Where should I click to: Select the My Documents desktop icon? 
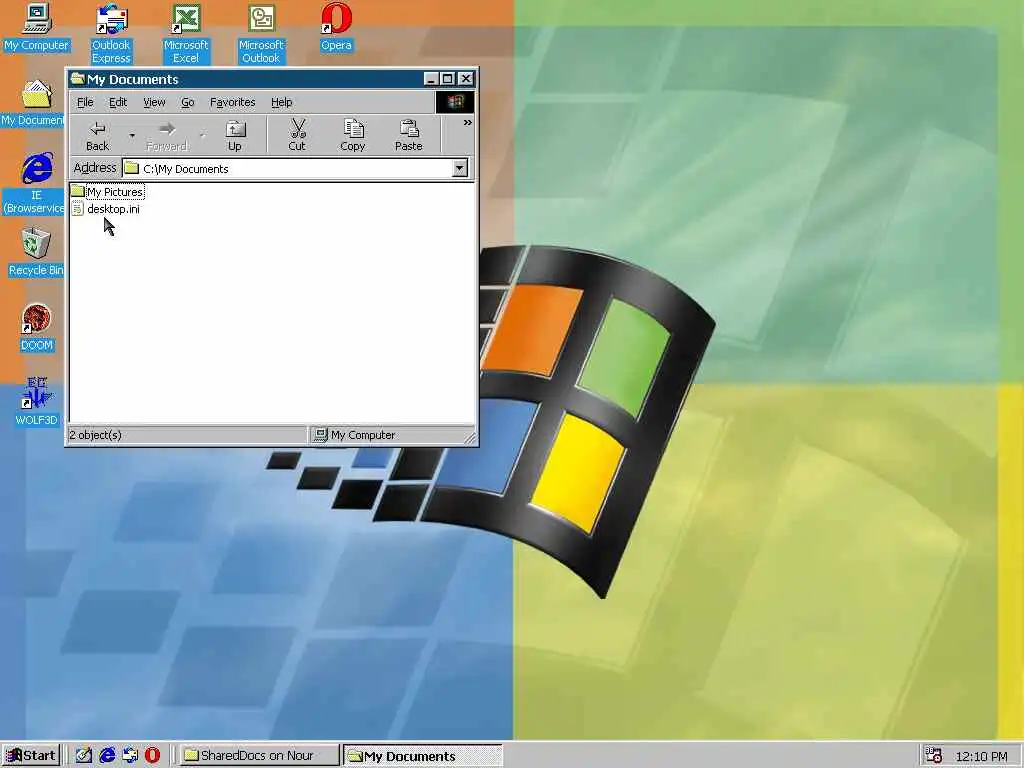[x=33, y=103]
